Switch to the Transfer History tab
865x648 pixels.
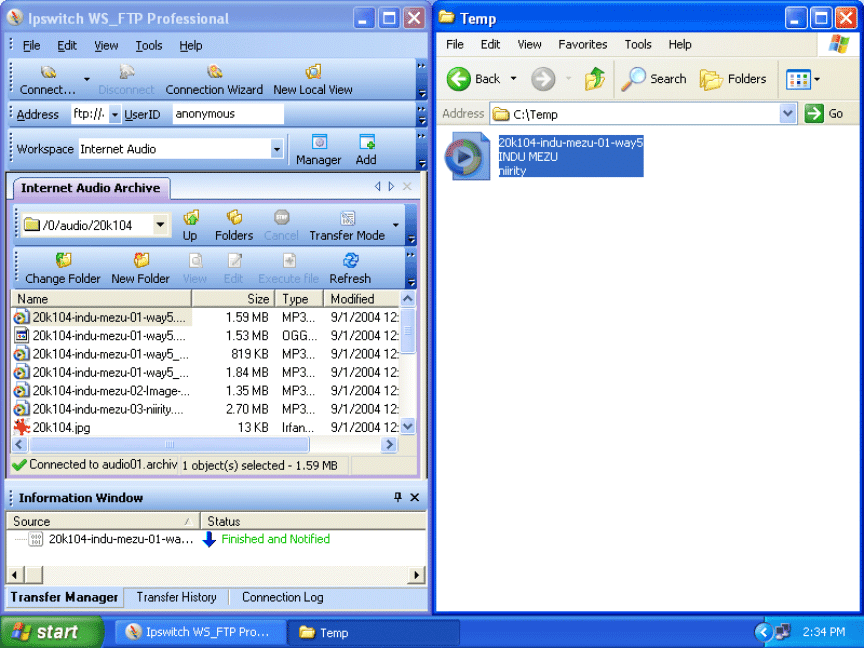pyautogui.click(x=177, y=597)
